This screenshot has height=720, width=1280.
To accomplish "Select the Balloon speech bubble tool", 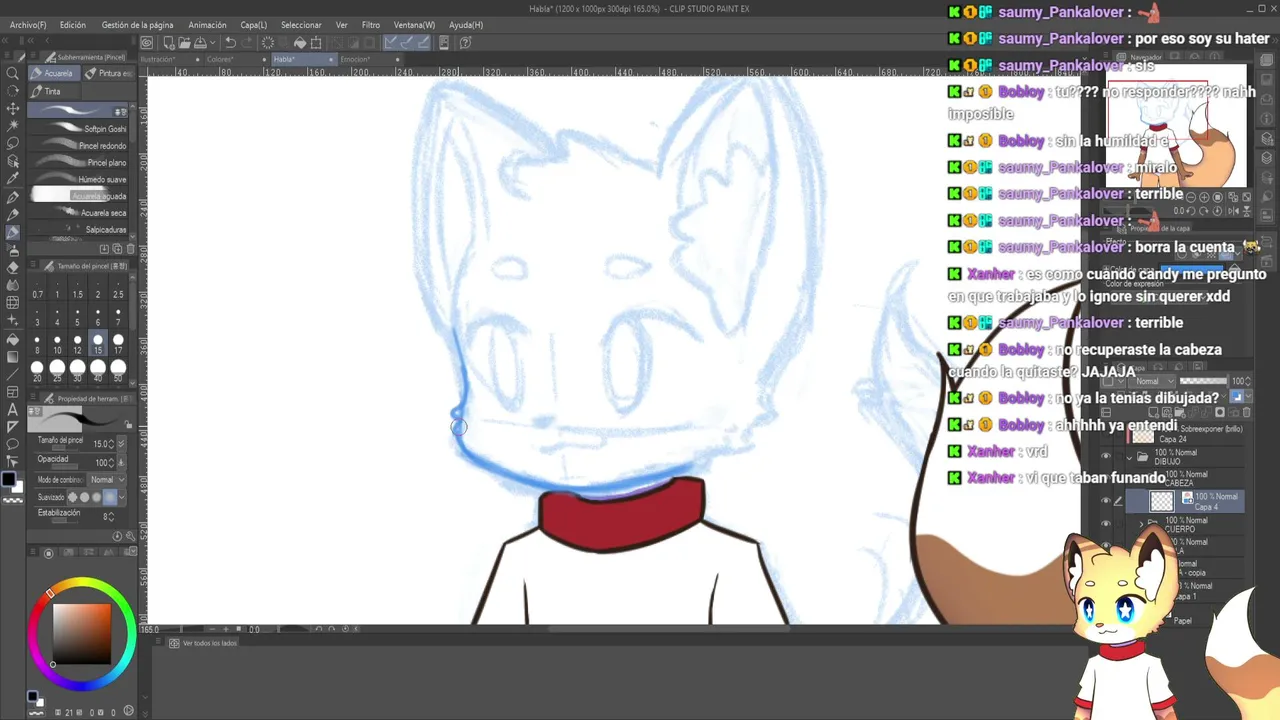I will click(13, 444).
